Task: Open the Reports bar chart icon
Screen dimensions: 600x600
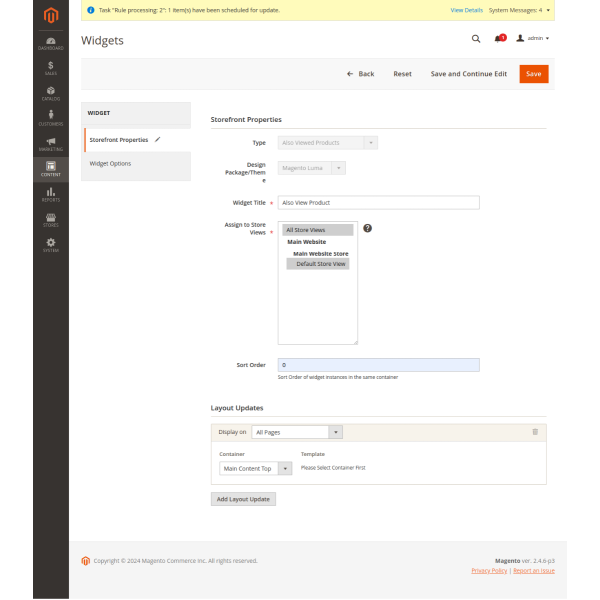Action: tap(50, 194)
